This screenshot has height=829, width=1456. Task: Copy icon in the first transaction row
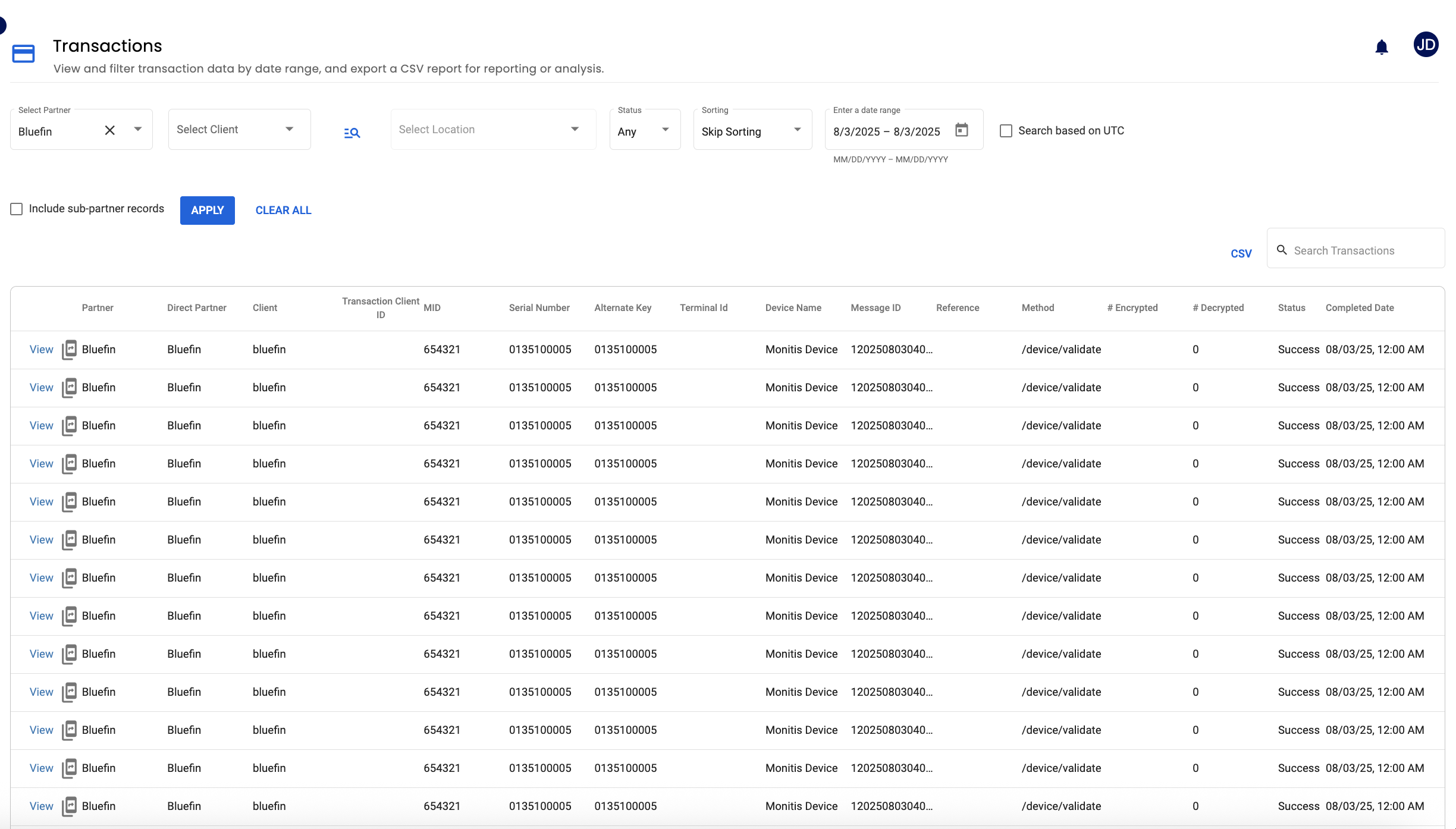(70, 350)
